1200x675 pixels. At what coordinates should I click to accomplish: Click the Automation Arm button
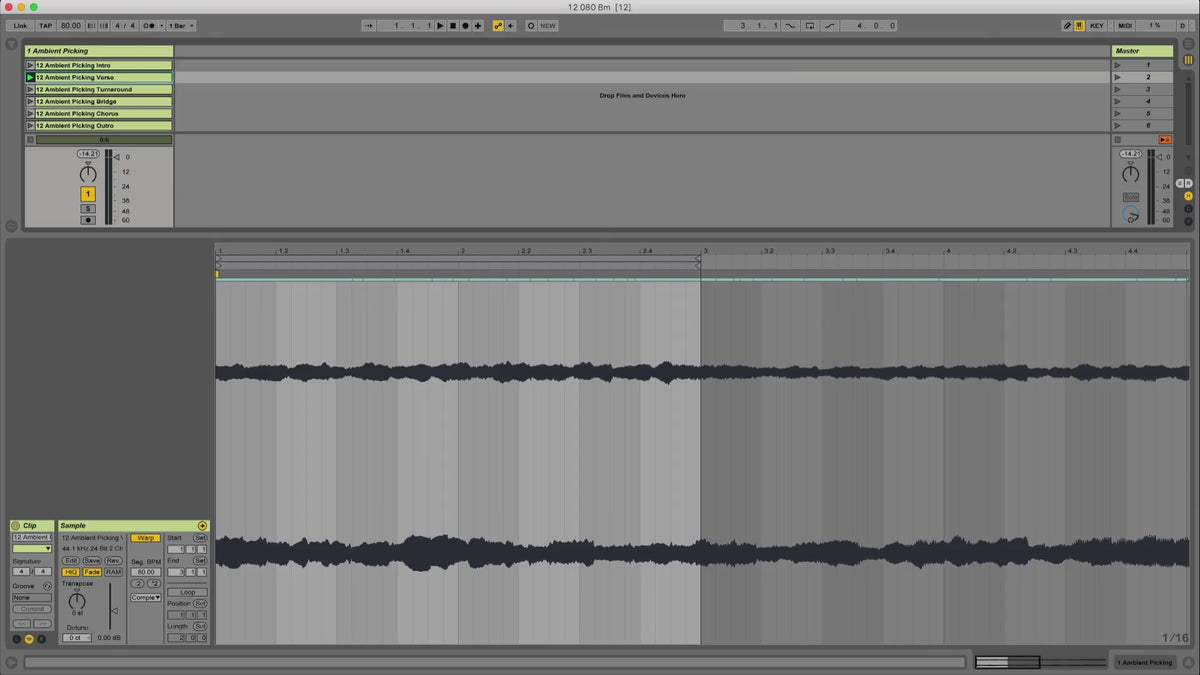[x=498, y=25]
